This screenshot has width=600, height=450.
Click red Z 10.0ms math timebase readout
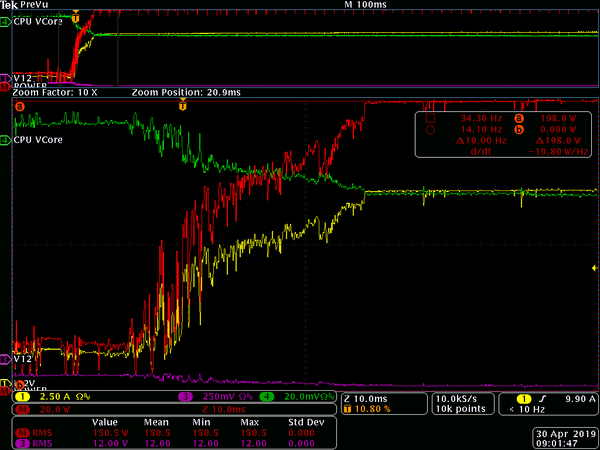[x=224, y=409]
